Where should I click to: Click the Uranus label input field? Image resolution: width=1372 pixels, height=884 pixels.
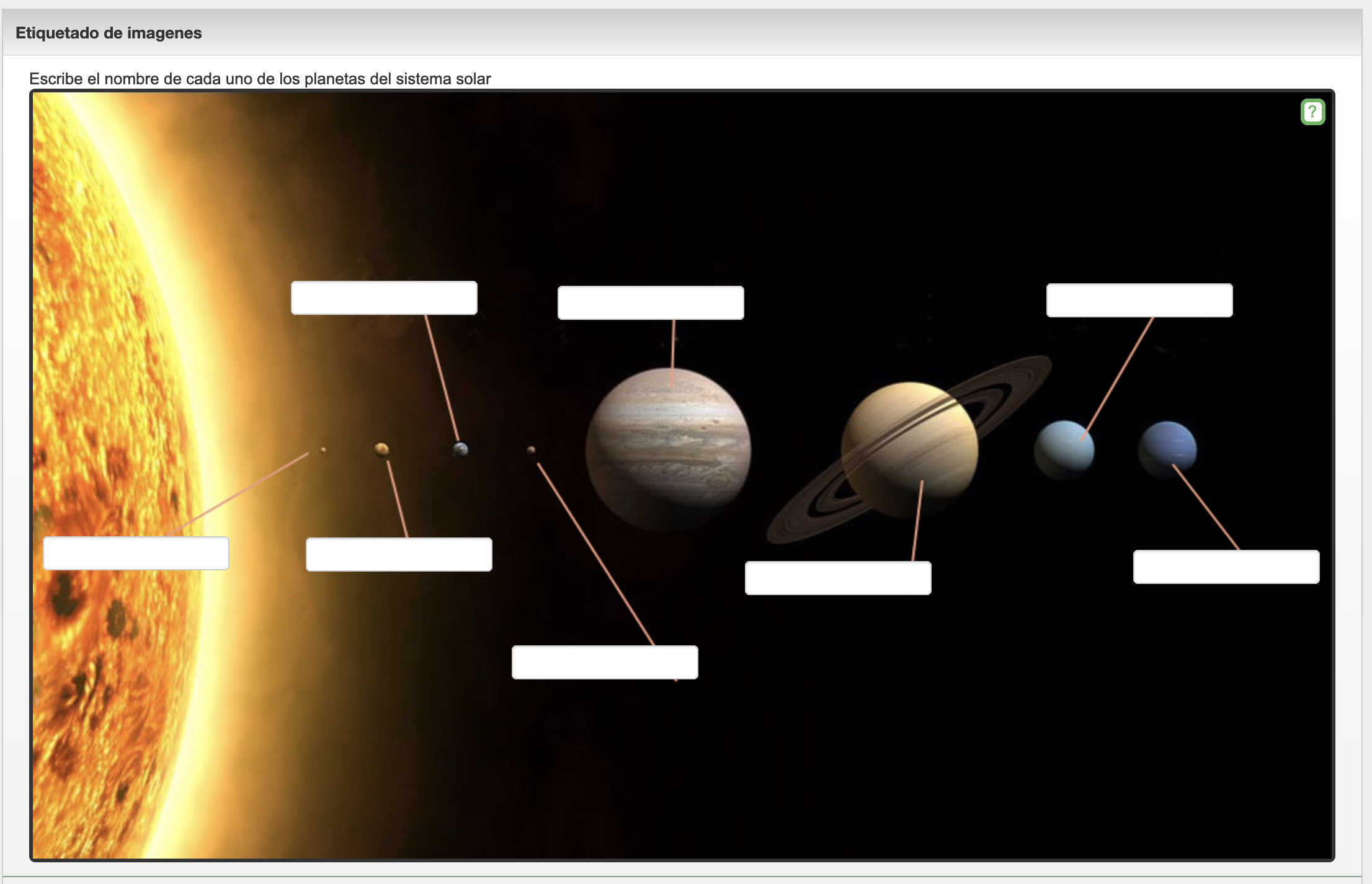tap(1139, 301)
